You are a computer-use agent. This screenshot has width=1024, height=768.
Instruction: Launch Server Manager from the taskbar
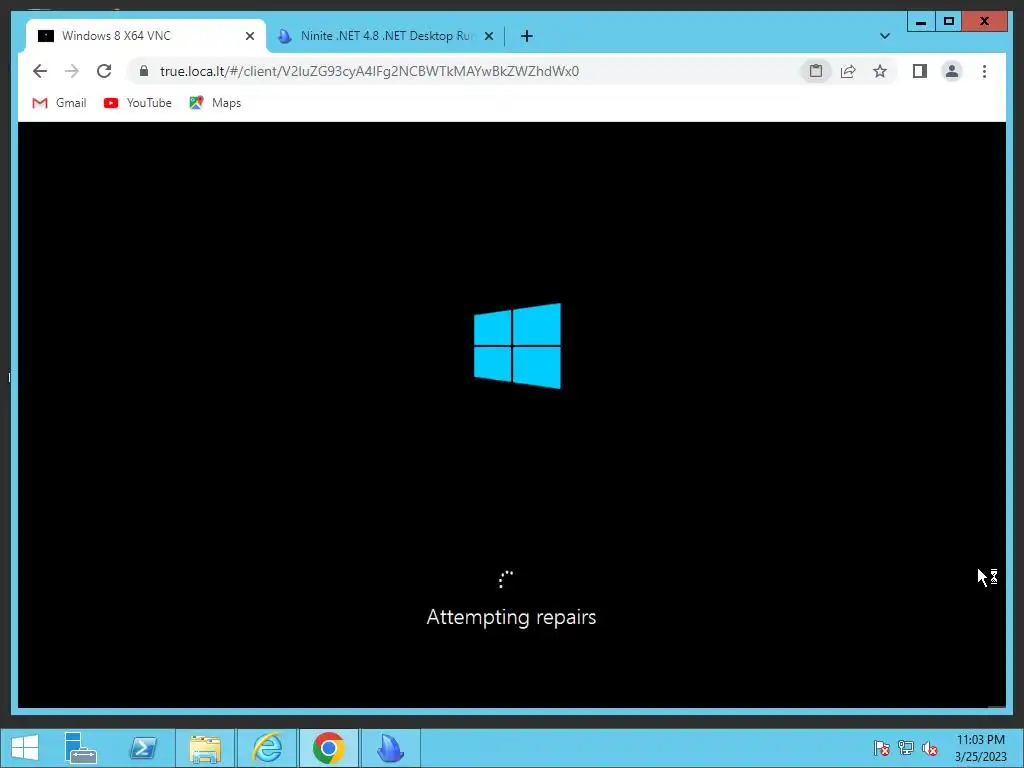[x=81, y=748]
